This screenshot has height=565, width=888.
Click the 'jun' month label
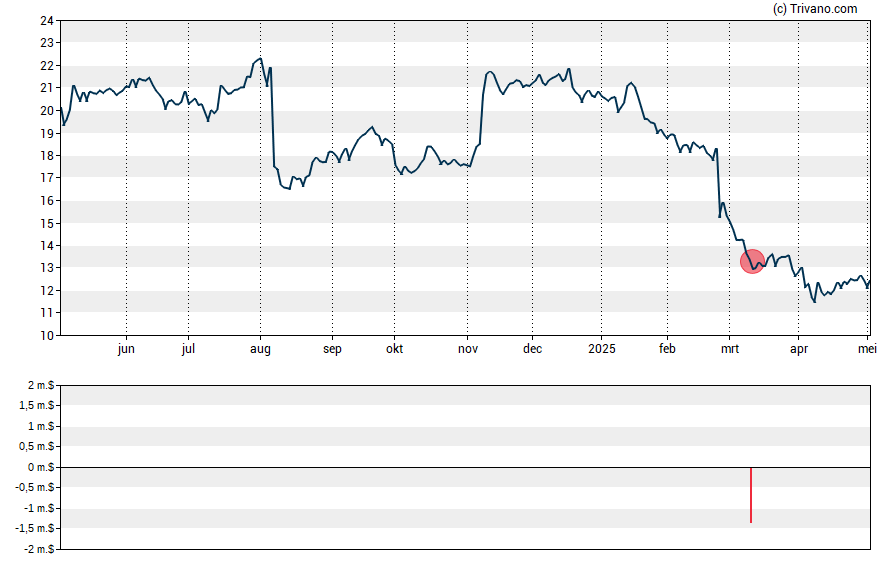click(126, 349)
